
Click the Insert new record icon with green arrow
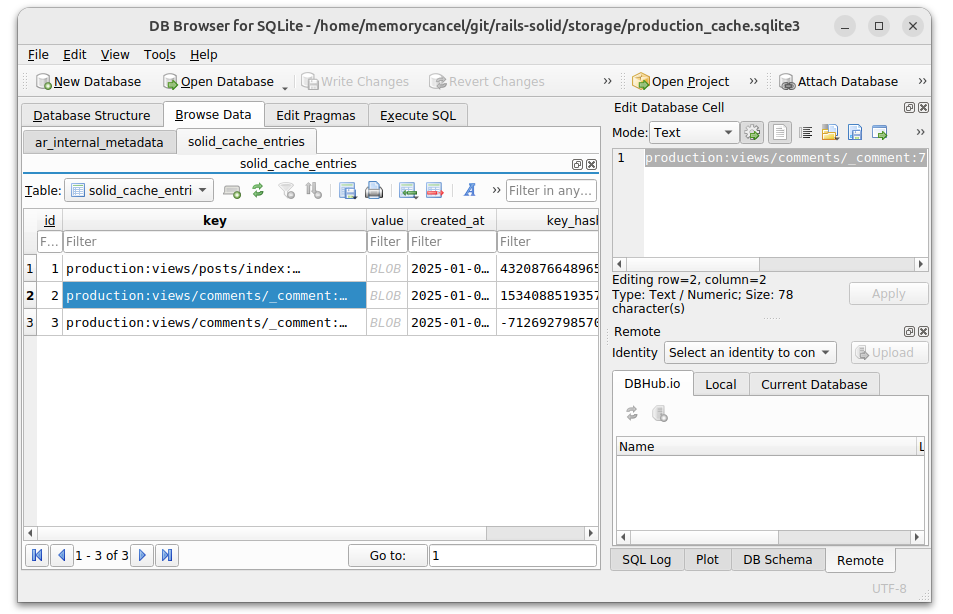tap(408, 191)
